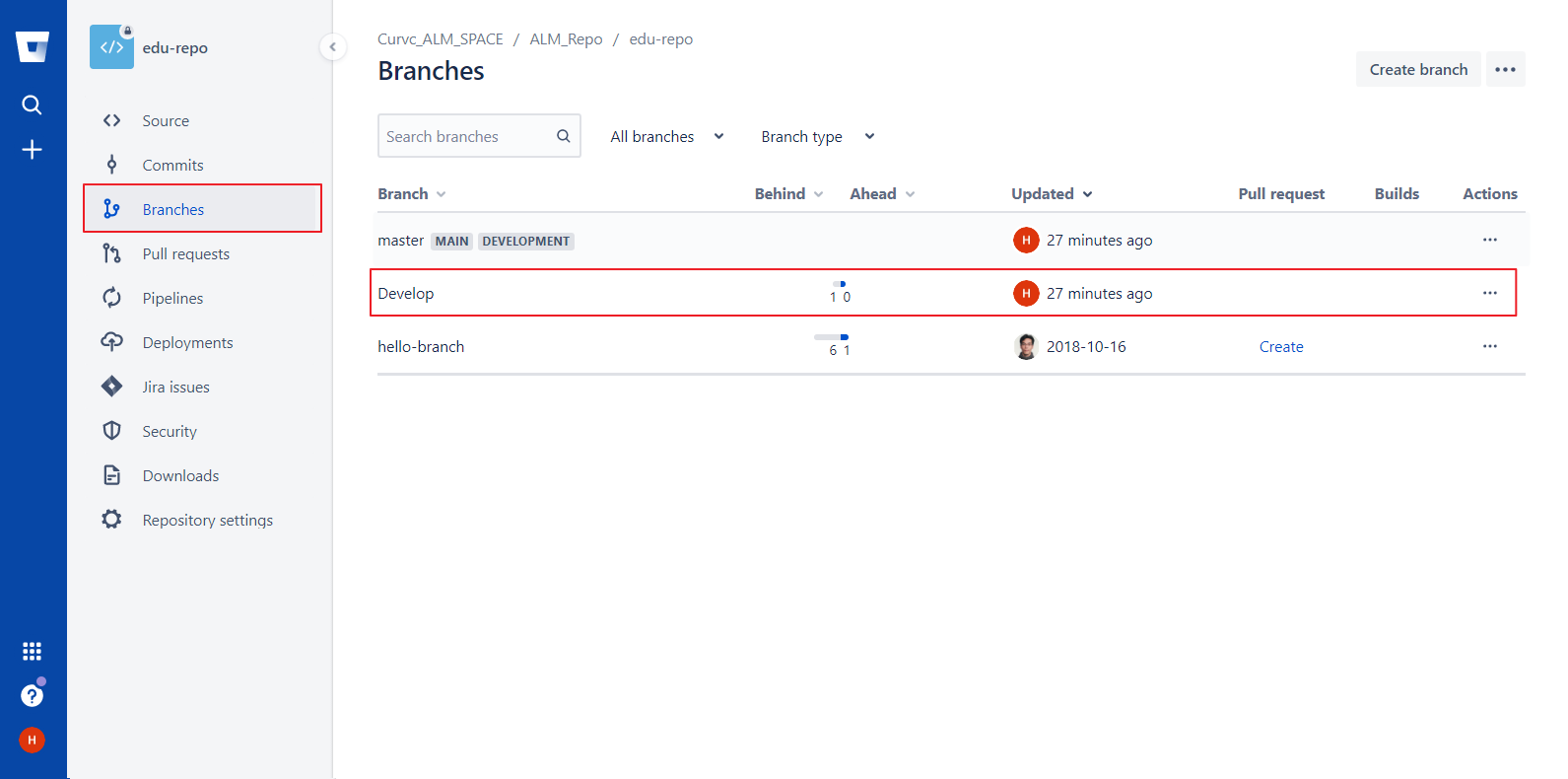Click '27 minutes ago' on the Develop row
The width and height of the screenshot is (1568, 779).
[x=1099, y=294]
